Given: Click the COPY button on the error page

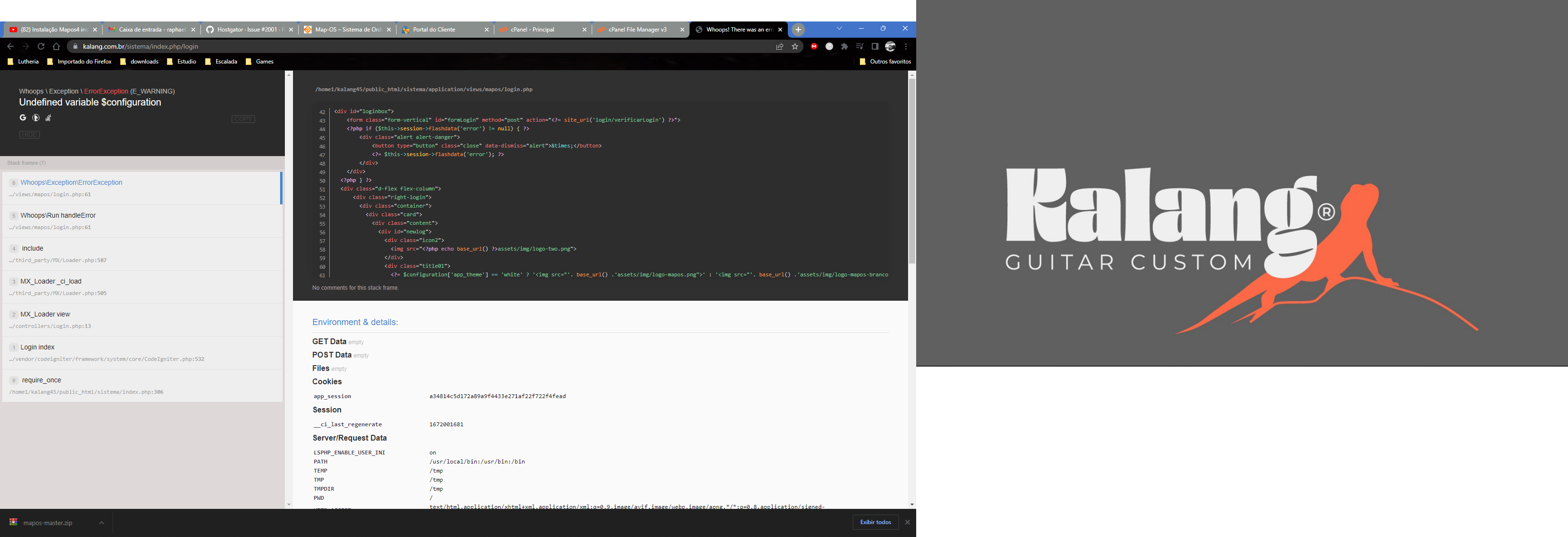Looking at the screenshot, I should pyautogui.click(x=243, y=119).
